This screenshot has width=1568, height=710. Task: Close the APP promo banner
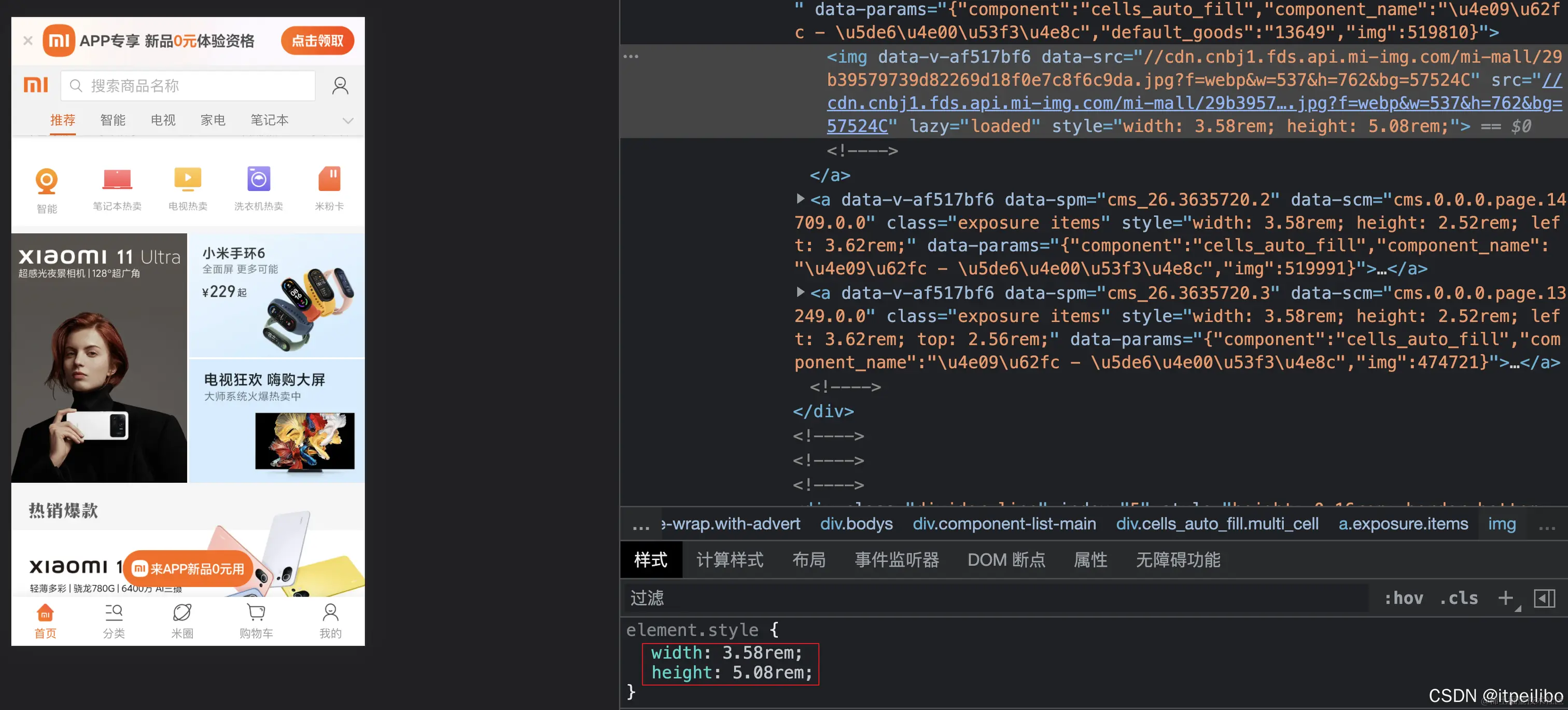tap(28, 41)
